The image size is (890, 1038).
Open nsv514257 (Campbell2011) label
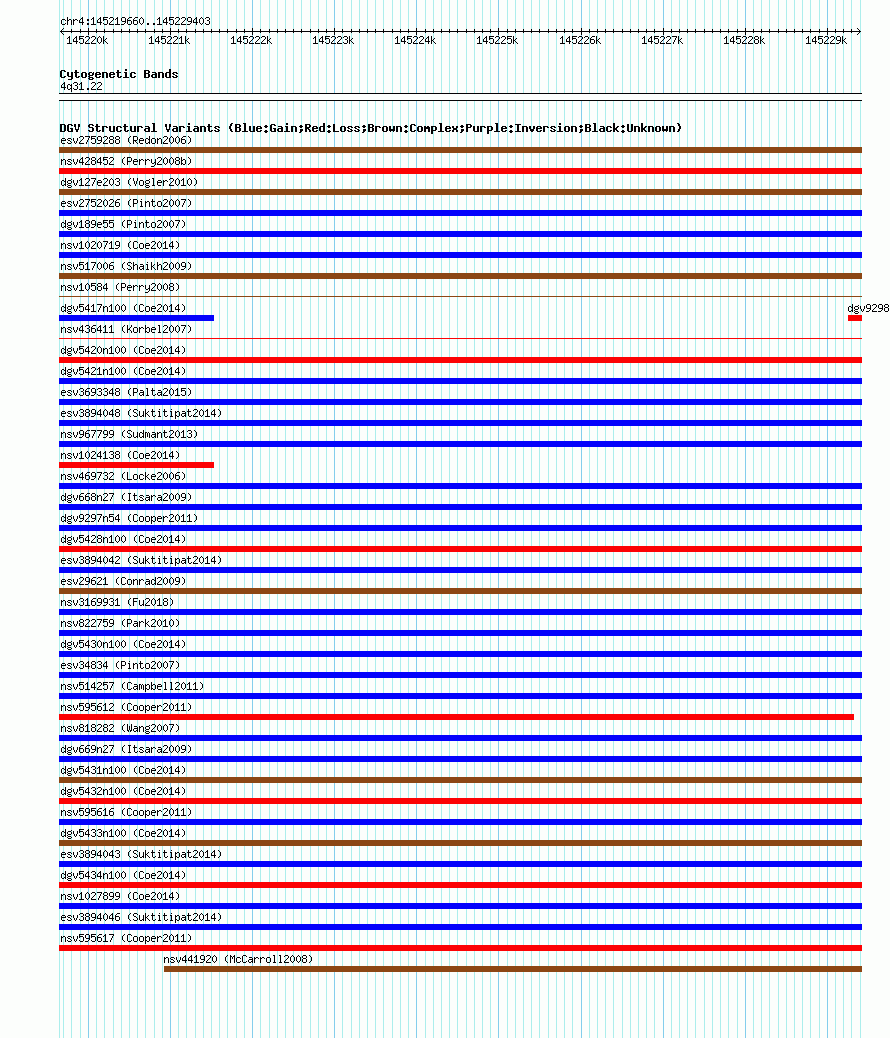click(x=132, y=686)
